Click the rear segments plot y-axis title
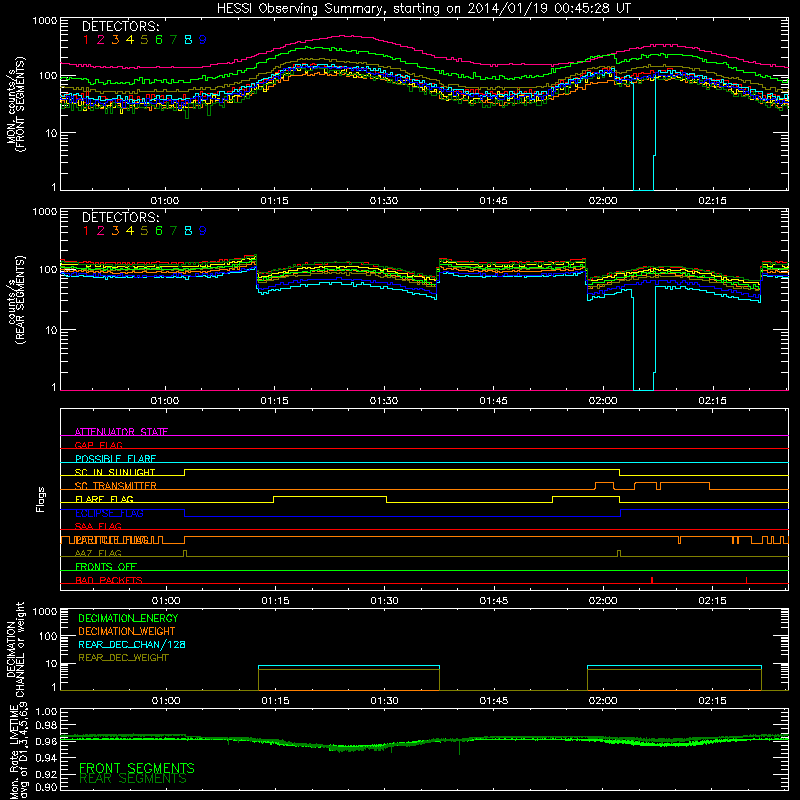800x800 pixels. click(15, 300)
